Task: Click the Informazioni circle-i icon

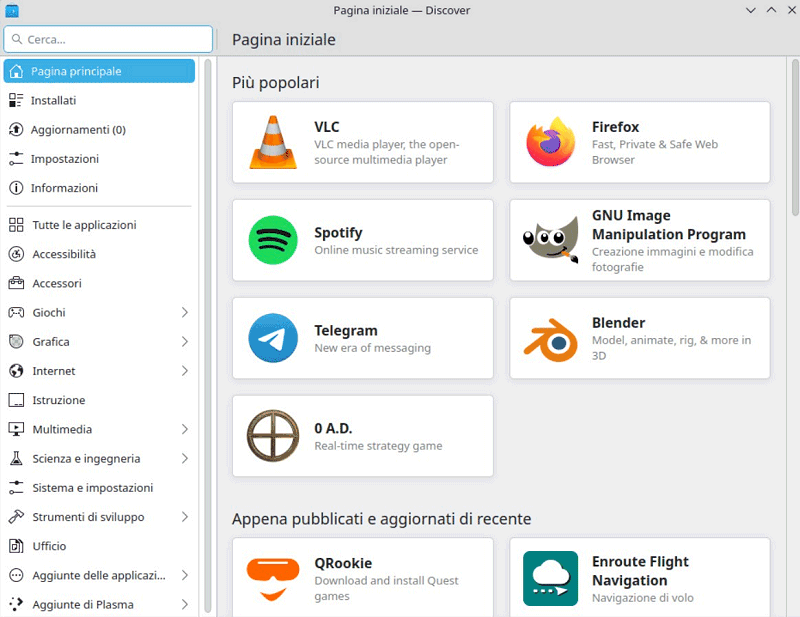Action: tap(16, 188)
